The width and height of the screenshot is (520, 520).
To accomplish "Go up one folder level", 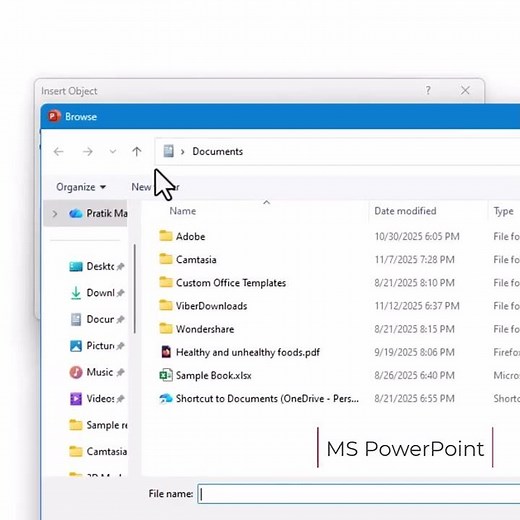I will pos(137,152).
